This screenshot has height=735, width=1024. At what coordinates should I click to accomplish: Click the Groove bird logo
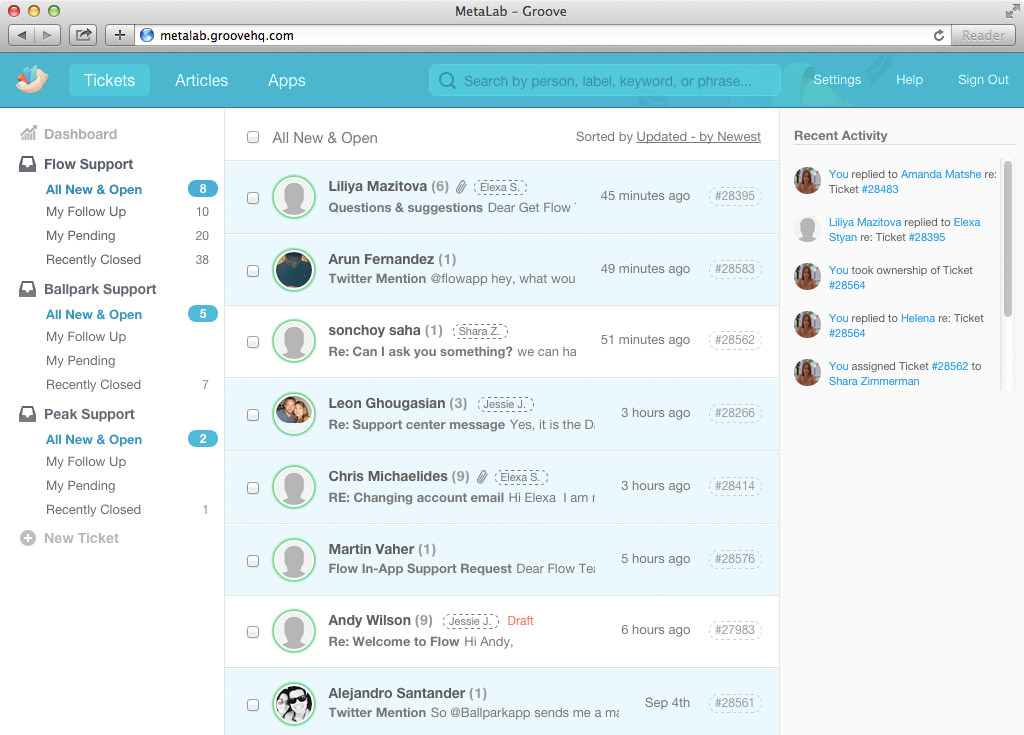point(32,80)
